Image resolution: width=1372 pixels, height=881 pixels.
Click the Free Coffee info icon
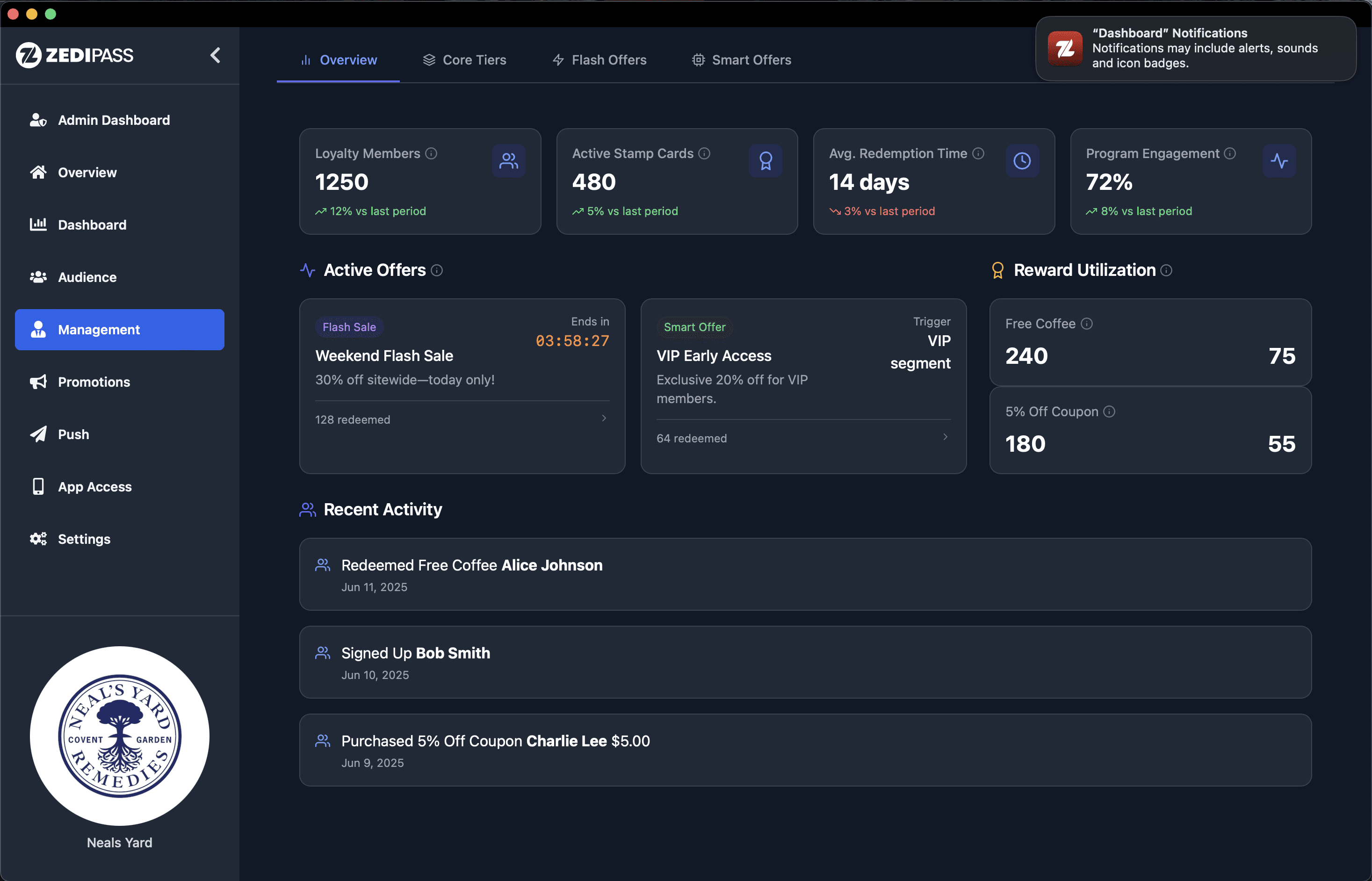tap(1087, 324)
